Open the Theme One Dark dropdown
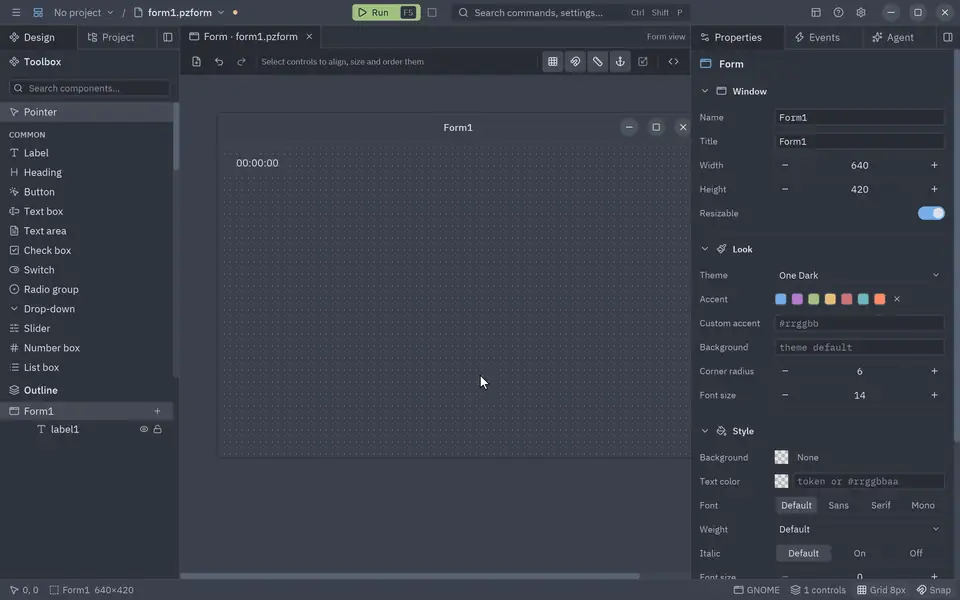This screenshot has height=600, width=960. pos(859,276)
